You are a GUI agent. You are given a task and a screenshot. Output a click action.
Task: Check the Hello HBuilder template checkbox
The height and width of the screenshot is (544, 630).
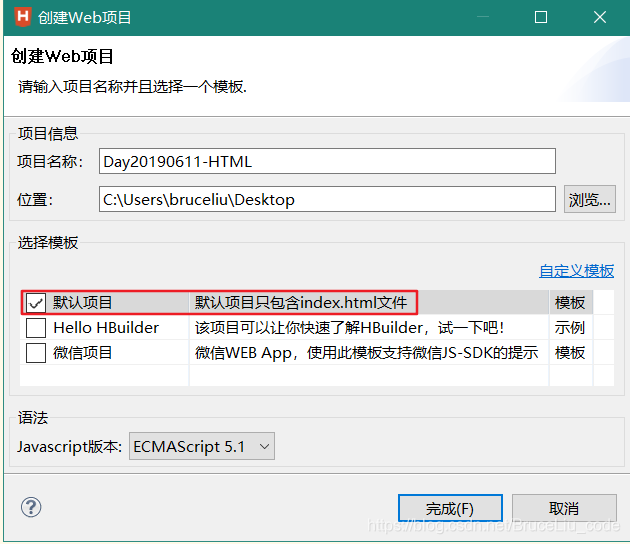(36, 328)
